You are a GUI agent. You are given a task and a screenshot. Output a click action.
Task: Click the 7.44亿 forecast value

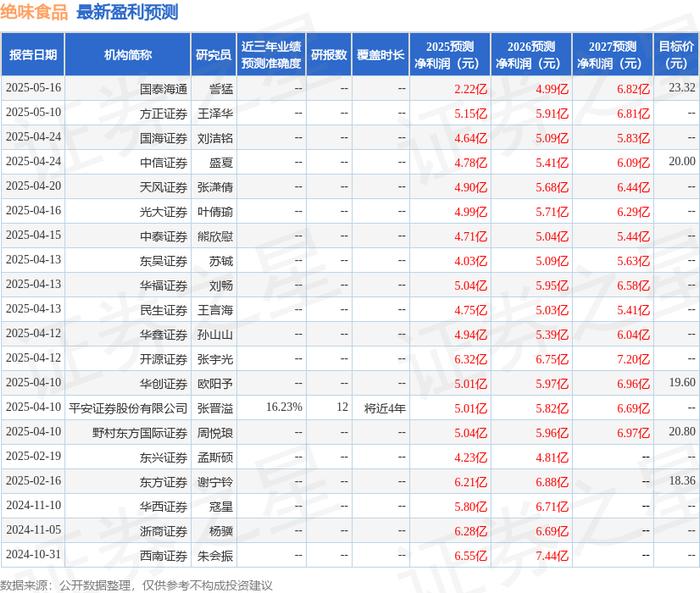pos(552,556)
